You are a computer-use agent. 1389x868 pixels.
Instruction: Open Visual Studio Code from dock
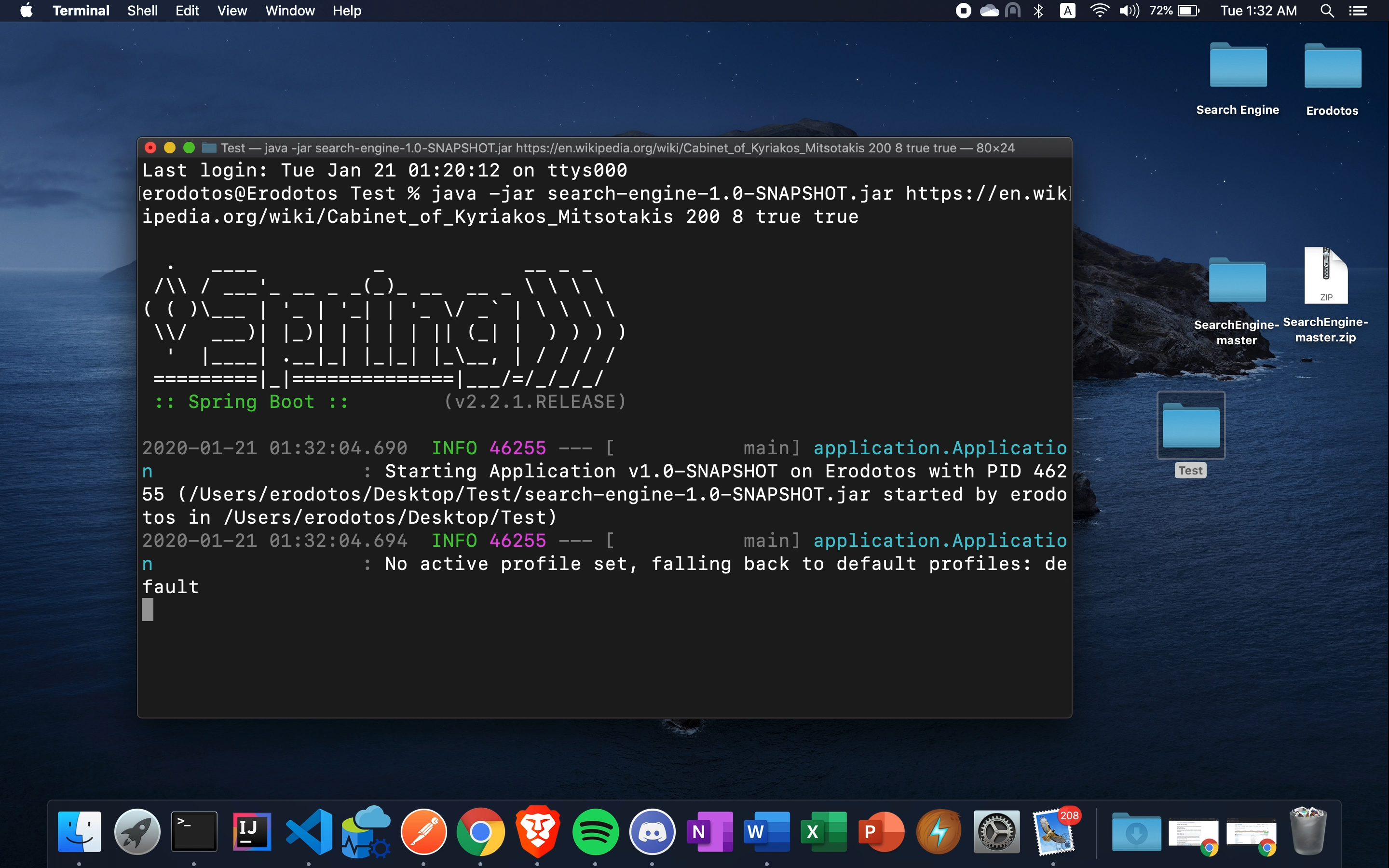307,832
